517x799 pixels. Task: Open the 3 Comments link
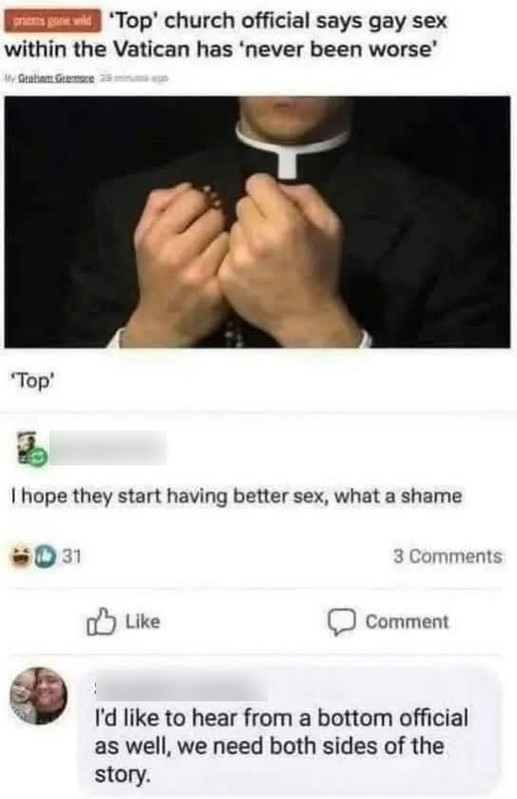click(x=448, y=556)
